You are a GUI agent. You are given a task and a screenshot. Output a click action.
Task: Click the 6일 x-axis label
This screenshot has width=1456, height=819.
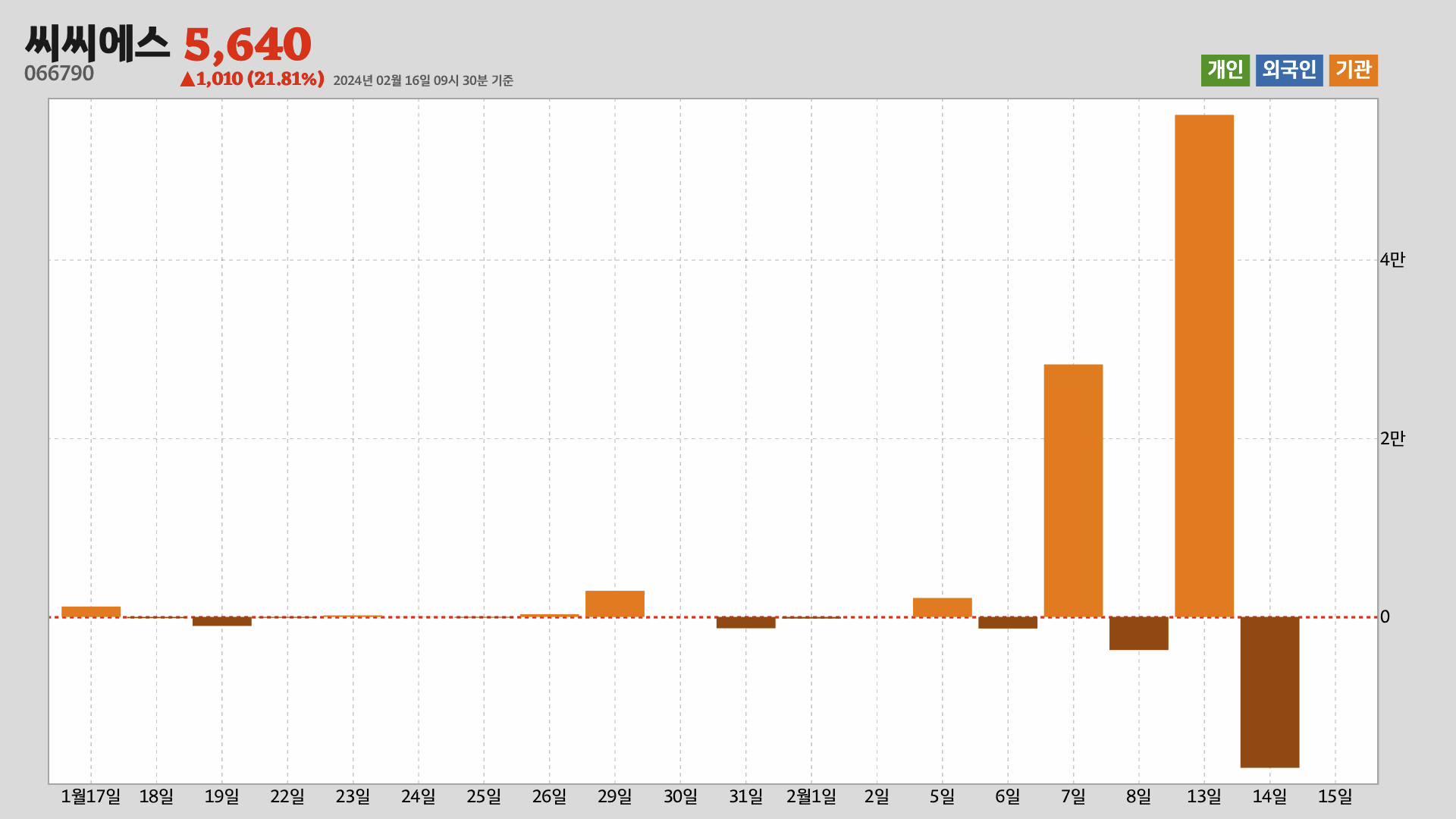[x=1008, y=797]
